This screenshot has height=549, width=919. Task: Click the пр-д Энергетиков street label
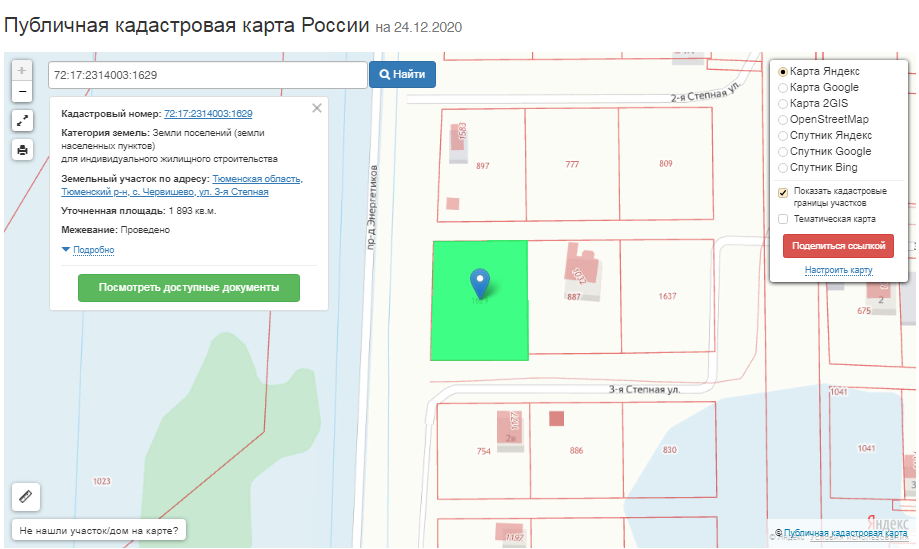(372, 208)
